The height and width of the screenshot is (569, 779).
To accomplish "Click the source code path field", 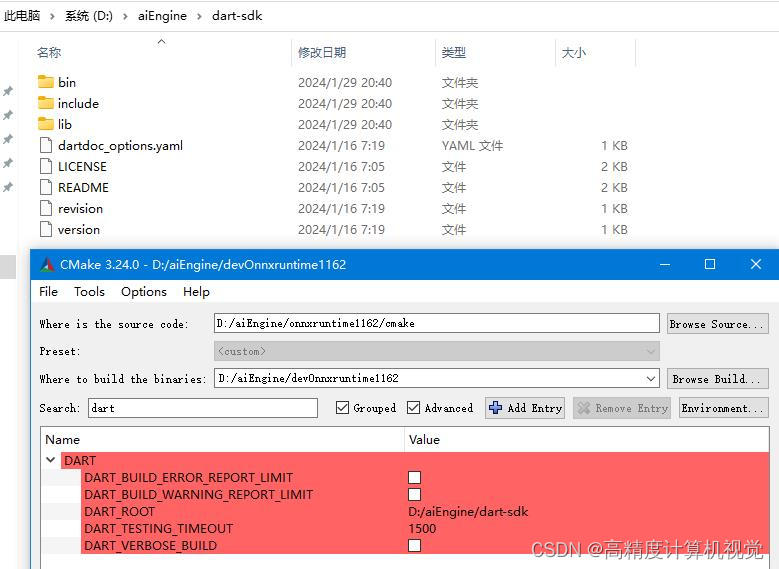I will (437, 323).
